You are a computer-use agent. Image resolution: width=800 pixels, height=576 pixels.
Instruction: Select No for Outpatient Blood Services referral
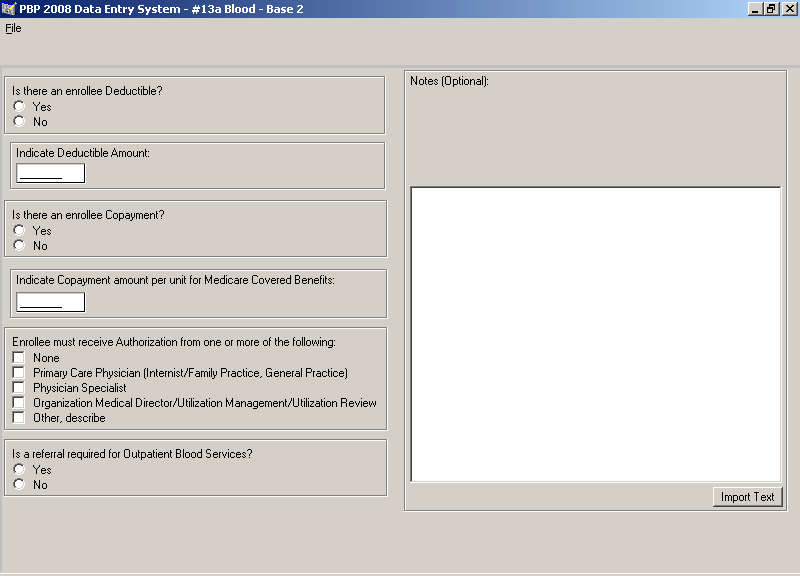19,484
